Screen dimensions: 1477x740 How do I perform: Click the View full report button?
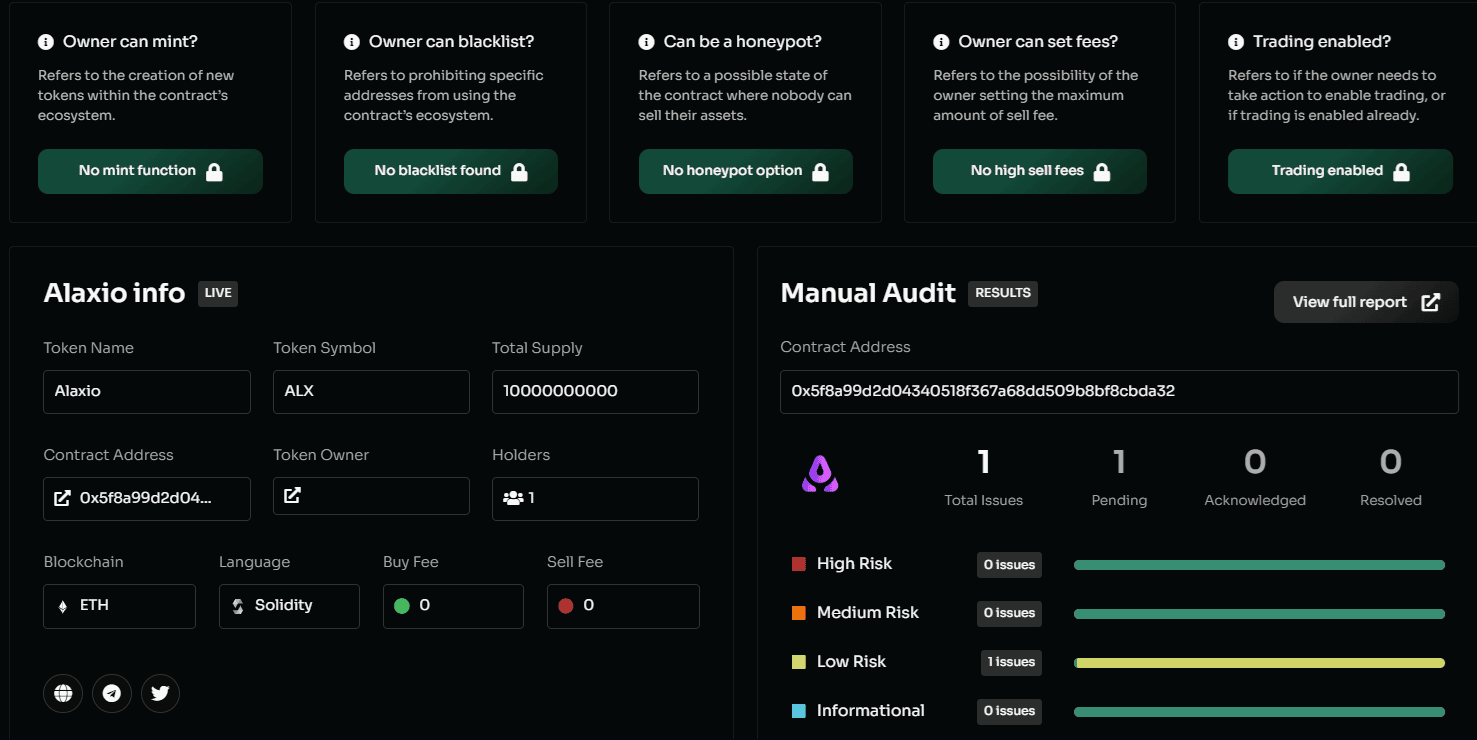[x=1365, y=302]
